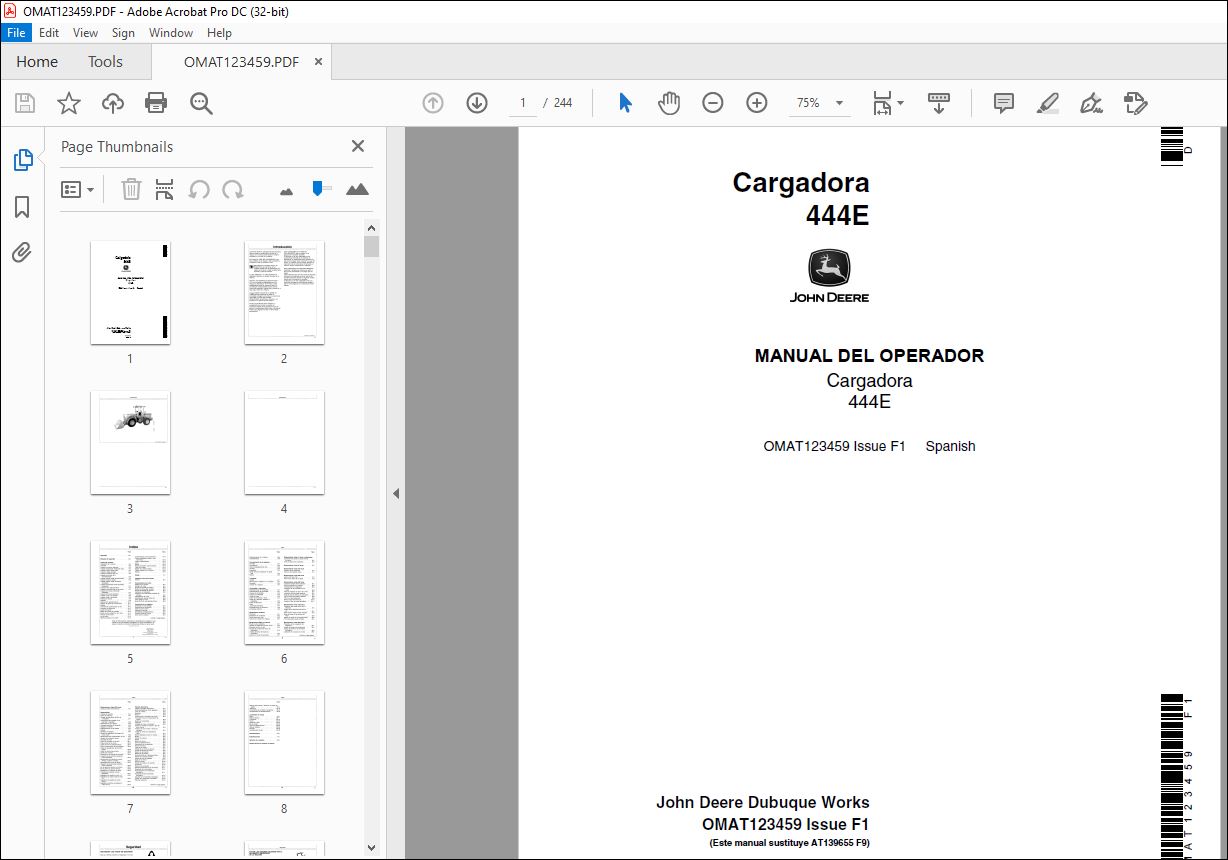The width and height of the screenshot is (1228, 860).
Task: Close the Page Thumbnails panel
Action: [x=358, y=146]
